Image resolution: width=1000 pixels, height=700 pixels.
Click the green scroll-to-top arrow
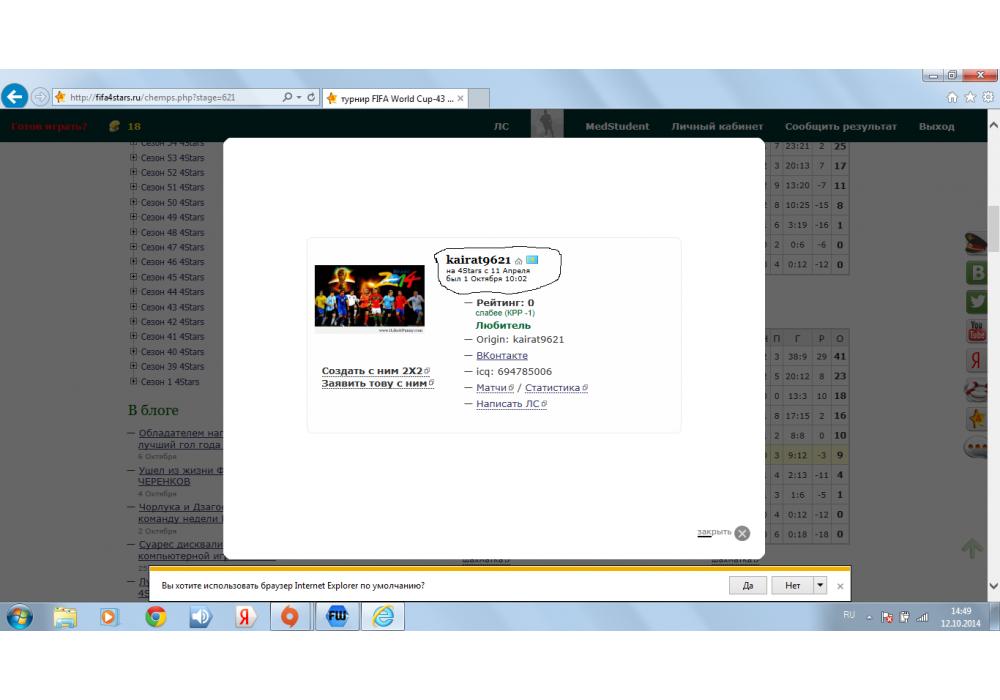[971, 548]
